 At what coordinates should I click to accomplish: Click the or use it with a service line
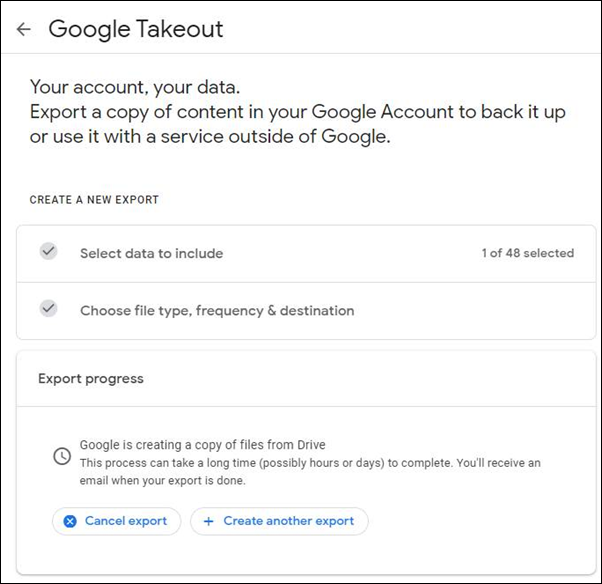210,137
